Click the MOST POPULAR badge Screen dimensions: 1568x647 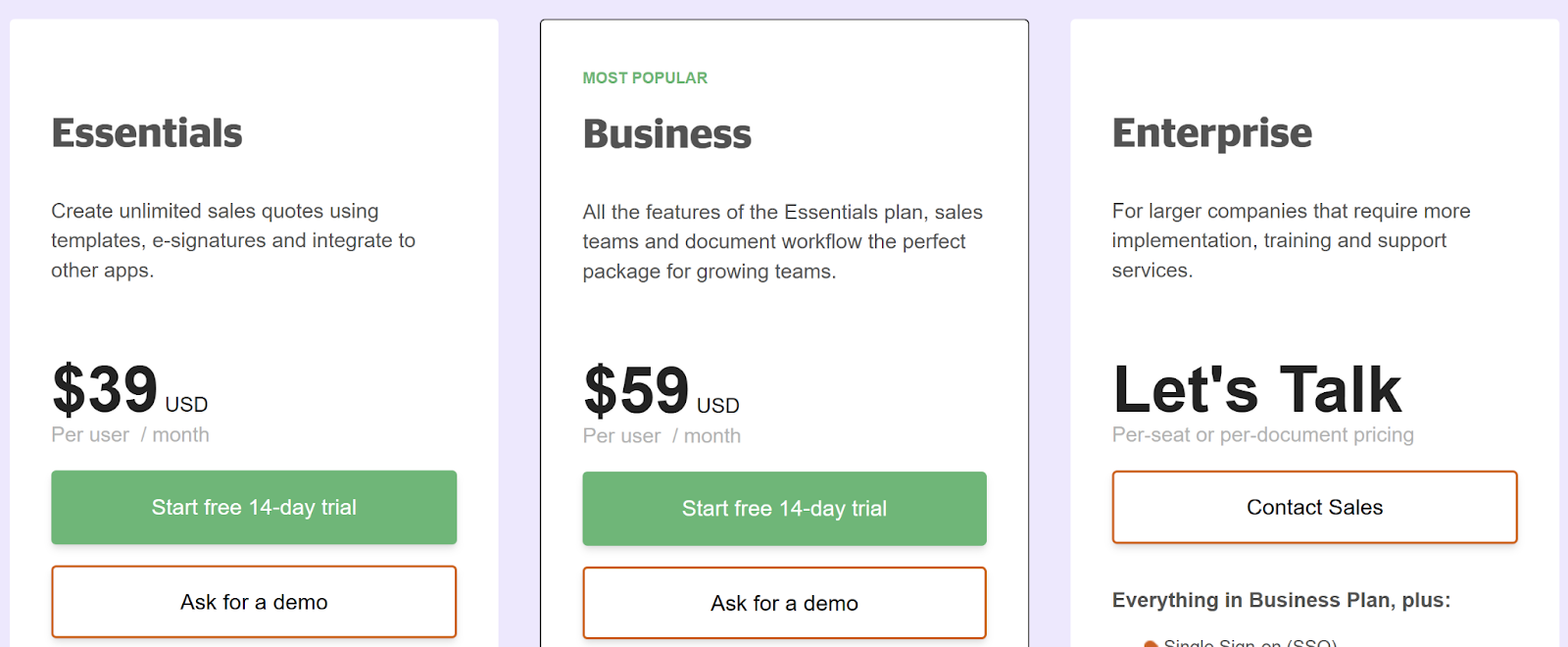(x=644, y=76)
